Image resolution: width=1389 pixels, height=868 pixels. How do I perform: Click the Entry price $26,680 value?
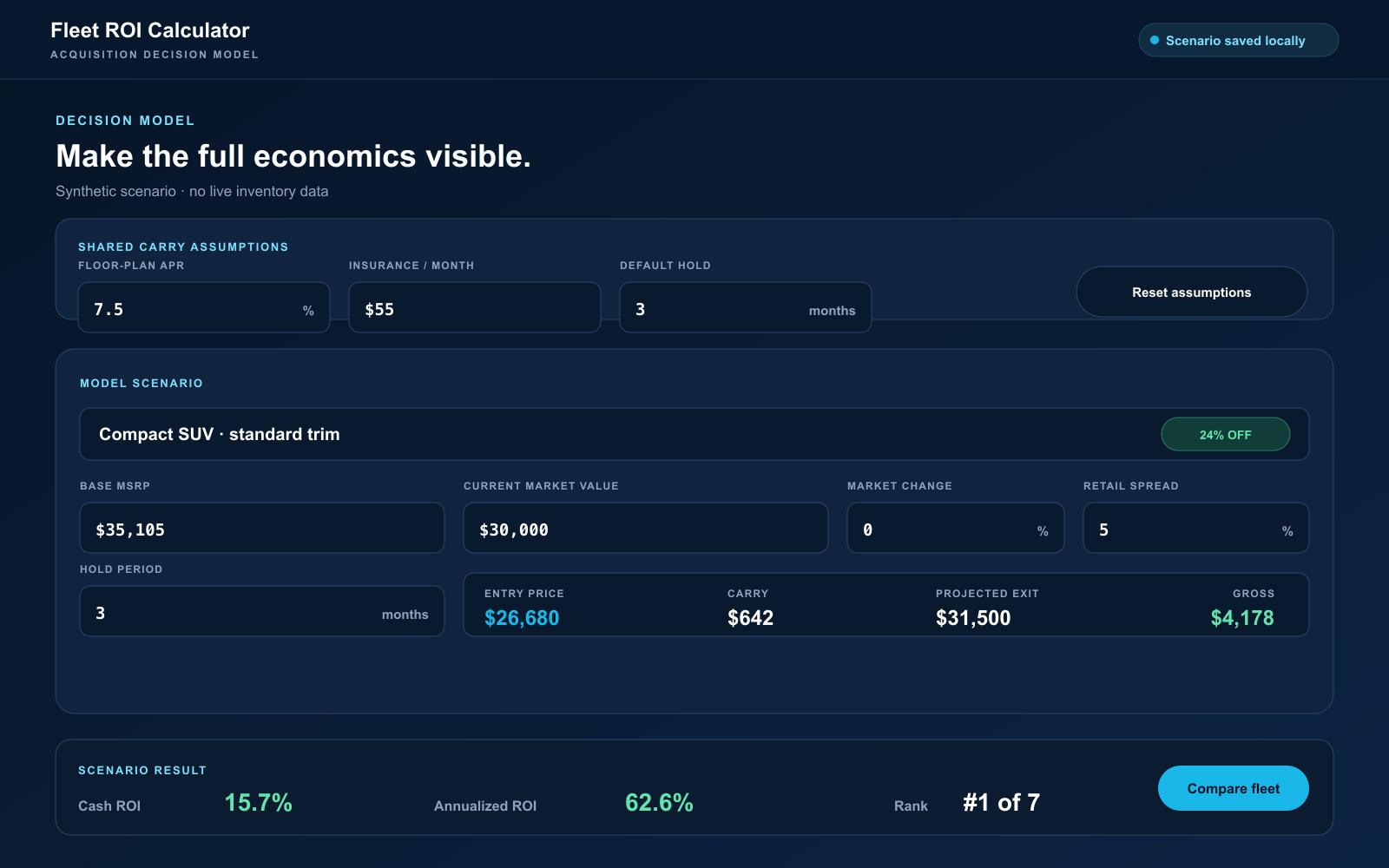pos(522,618)
